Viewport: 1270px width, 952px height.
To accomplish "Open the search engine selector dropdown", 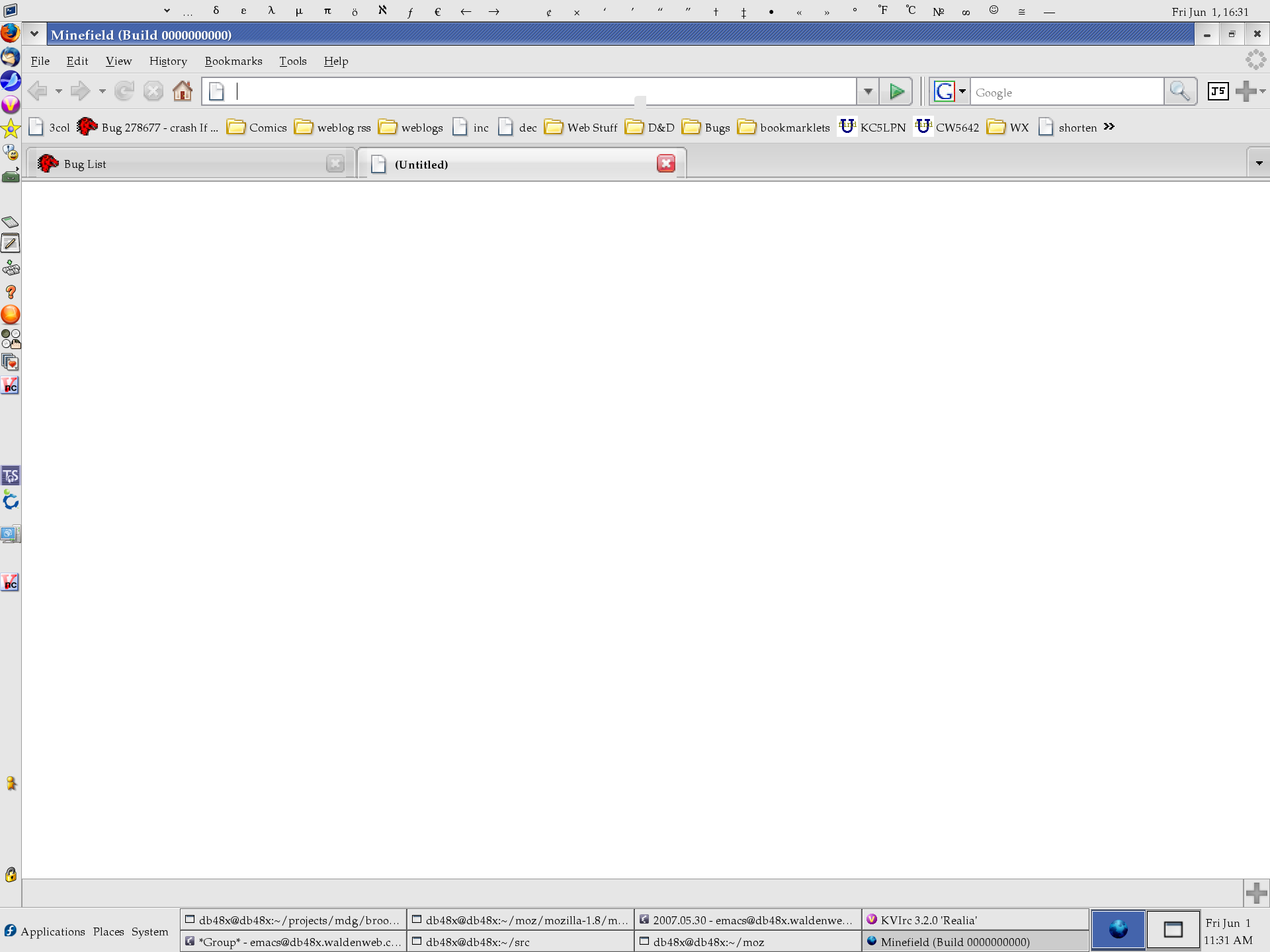I will 962,91.
